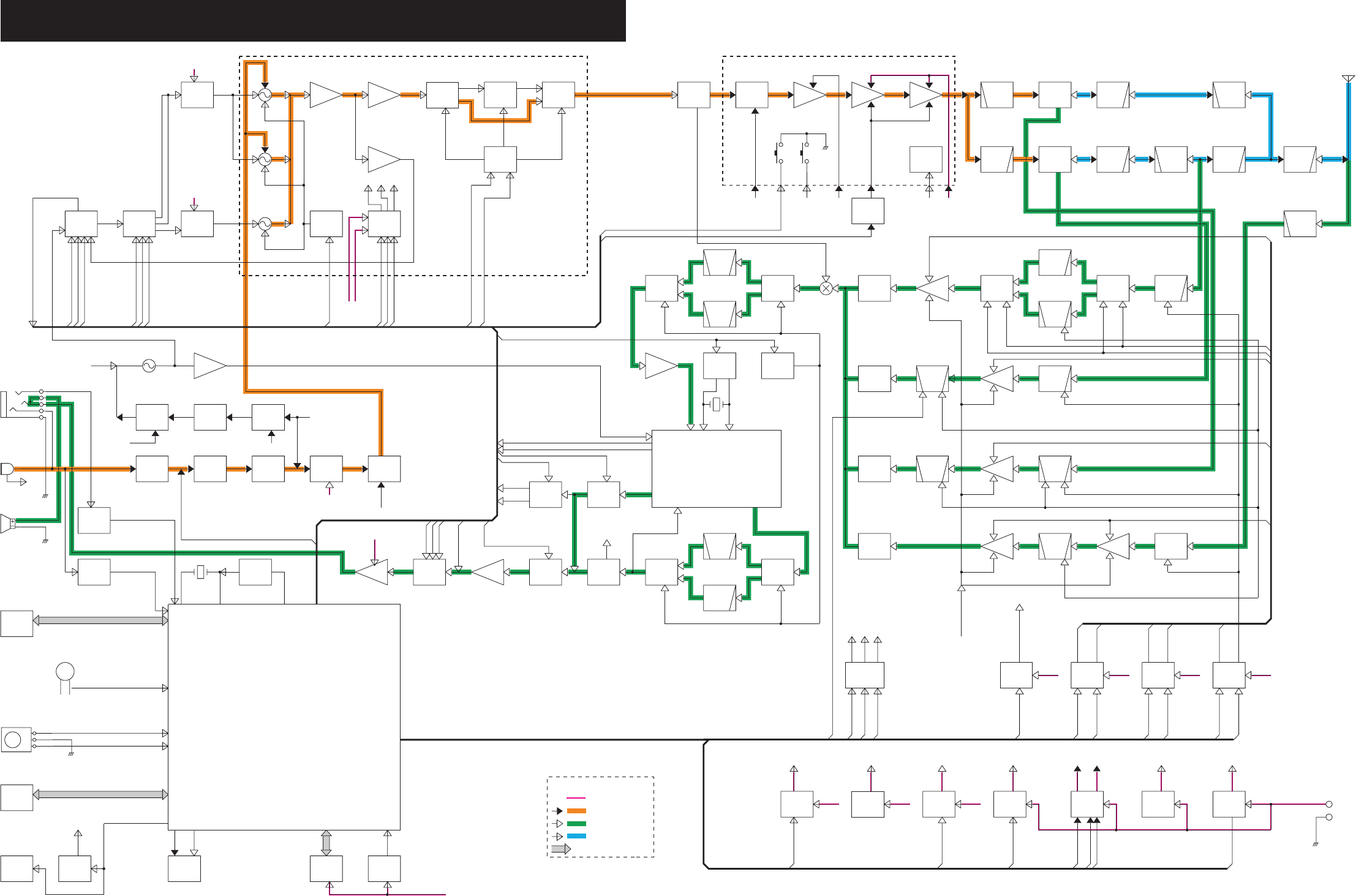Image resolution: width=1356 pixels, height=896 pixels.
Task: Click the blue line swatch in the legend
Action: 576,837
